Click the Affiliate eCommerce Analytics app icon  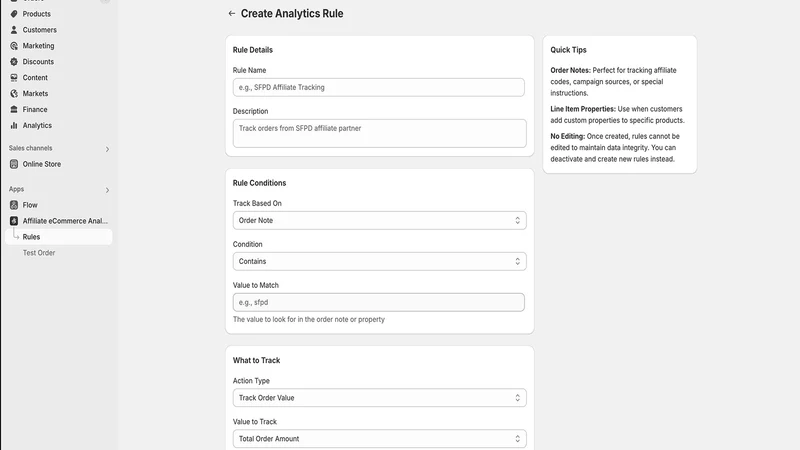pyautogui.click(x=14, y=221)
